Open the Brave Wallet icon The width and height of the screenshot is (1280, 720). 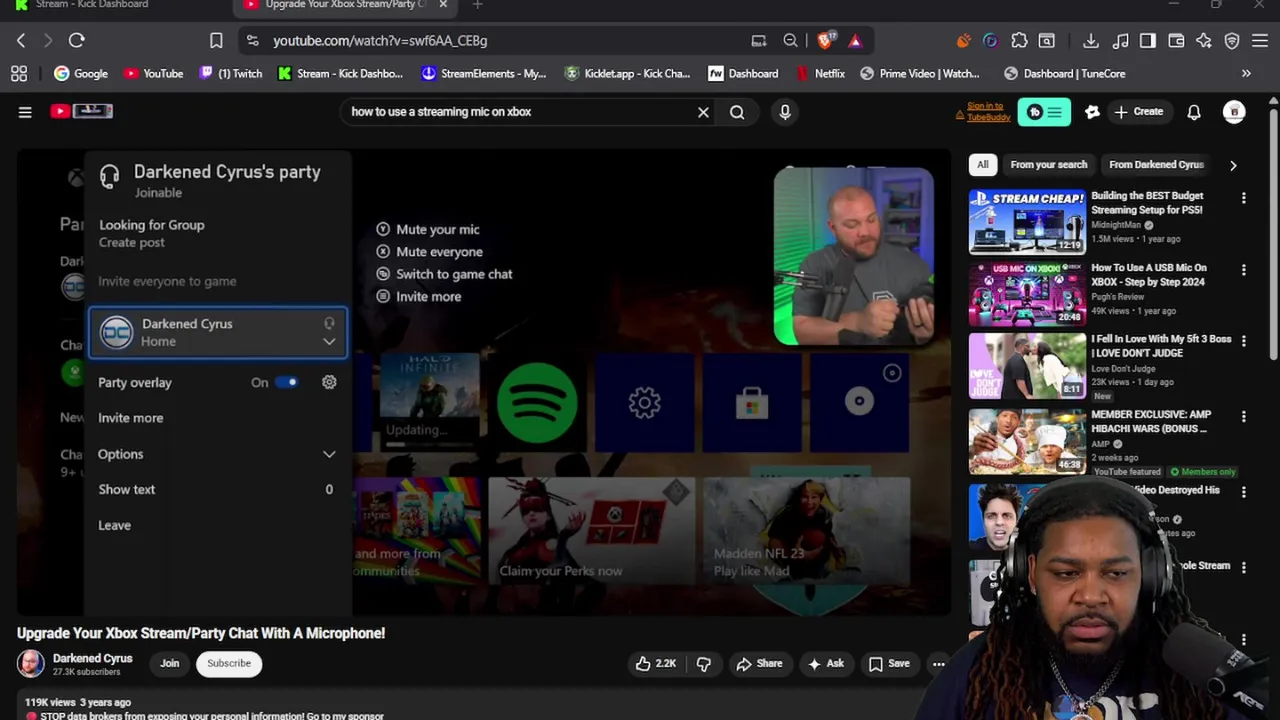[x=1176, y=41]
